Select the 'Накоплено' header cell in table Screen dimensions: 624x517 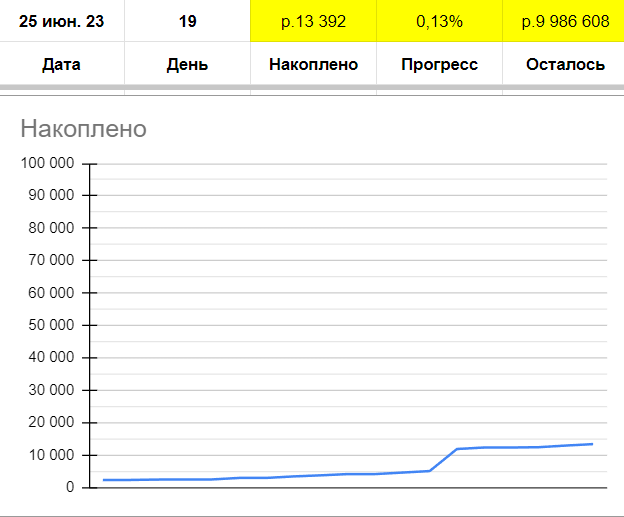point(313,64)
